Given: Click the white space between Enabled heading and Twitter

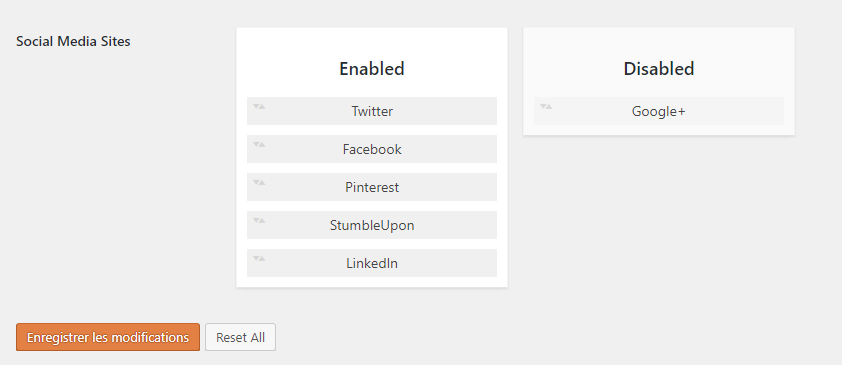Looking at the screenshot, I should tap(372, 88).
